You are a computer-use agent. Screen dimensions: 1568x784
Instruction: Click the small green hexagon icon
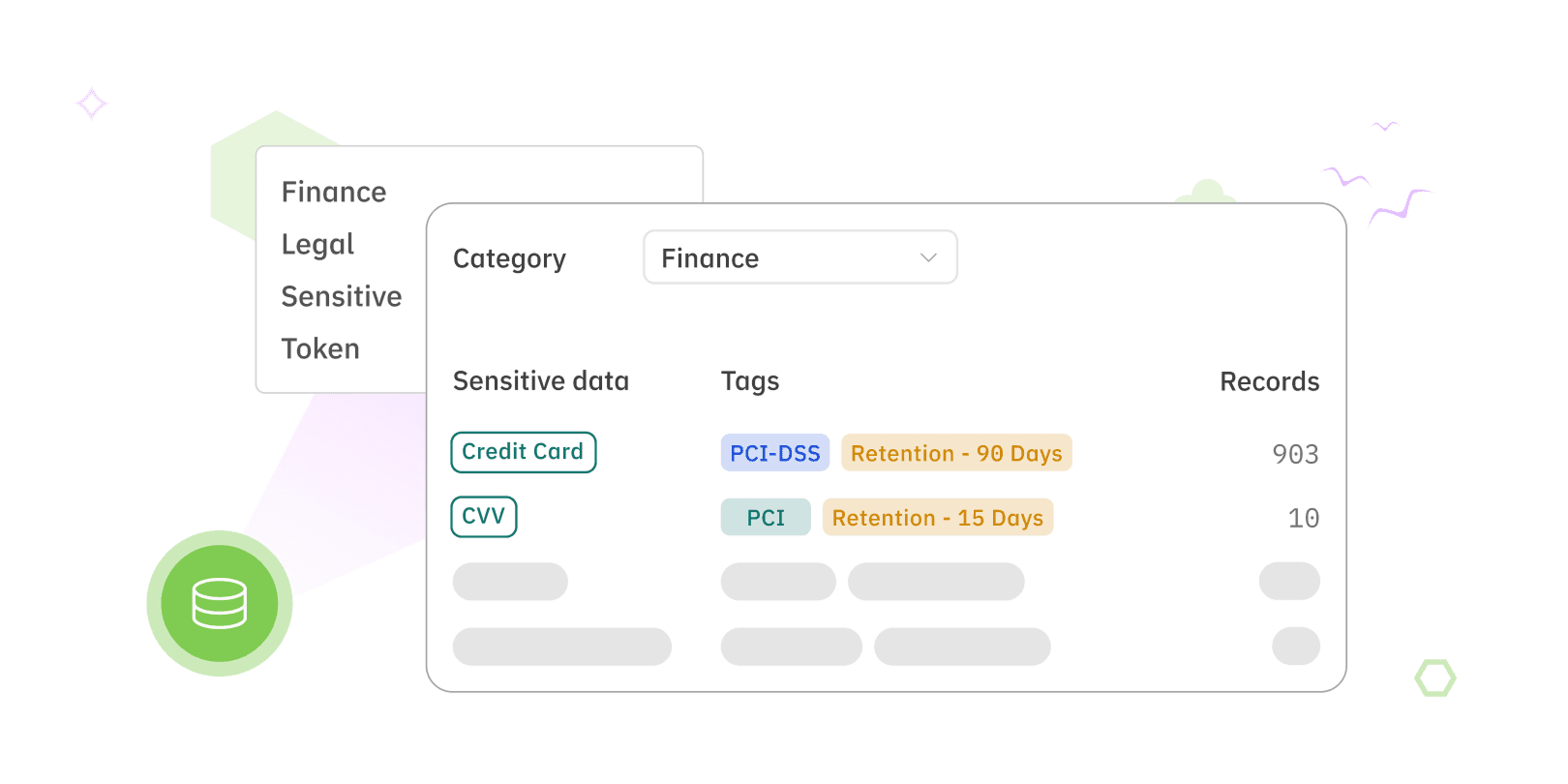pyautogui.click(x=1435, y=678)
